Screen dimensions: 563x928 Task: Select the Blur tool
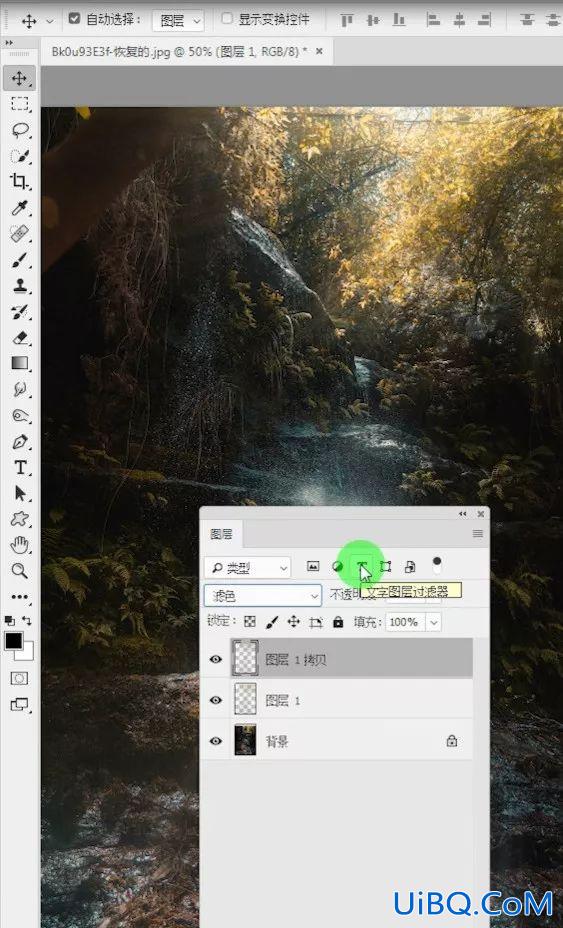point(20,389)
